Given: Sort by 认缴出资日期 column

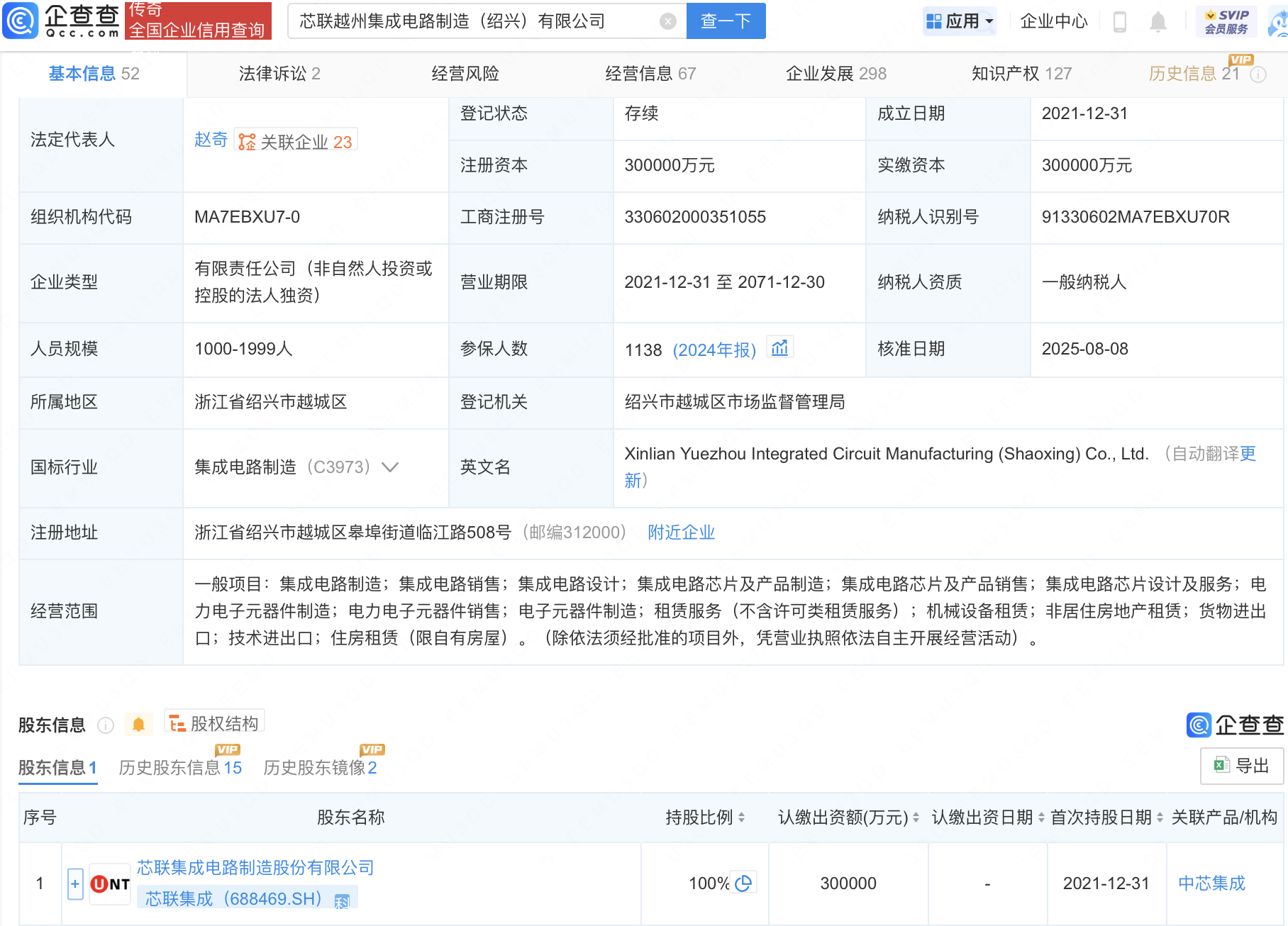Looking at the screenshot, I should tap(1041, 818).
